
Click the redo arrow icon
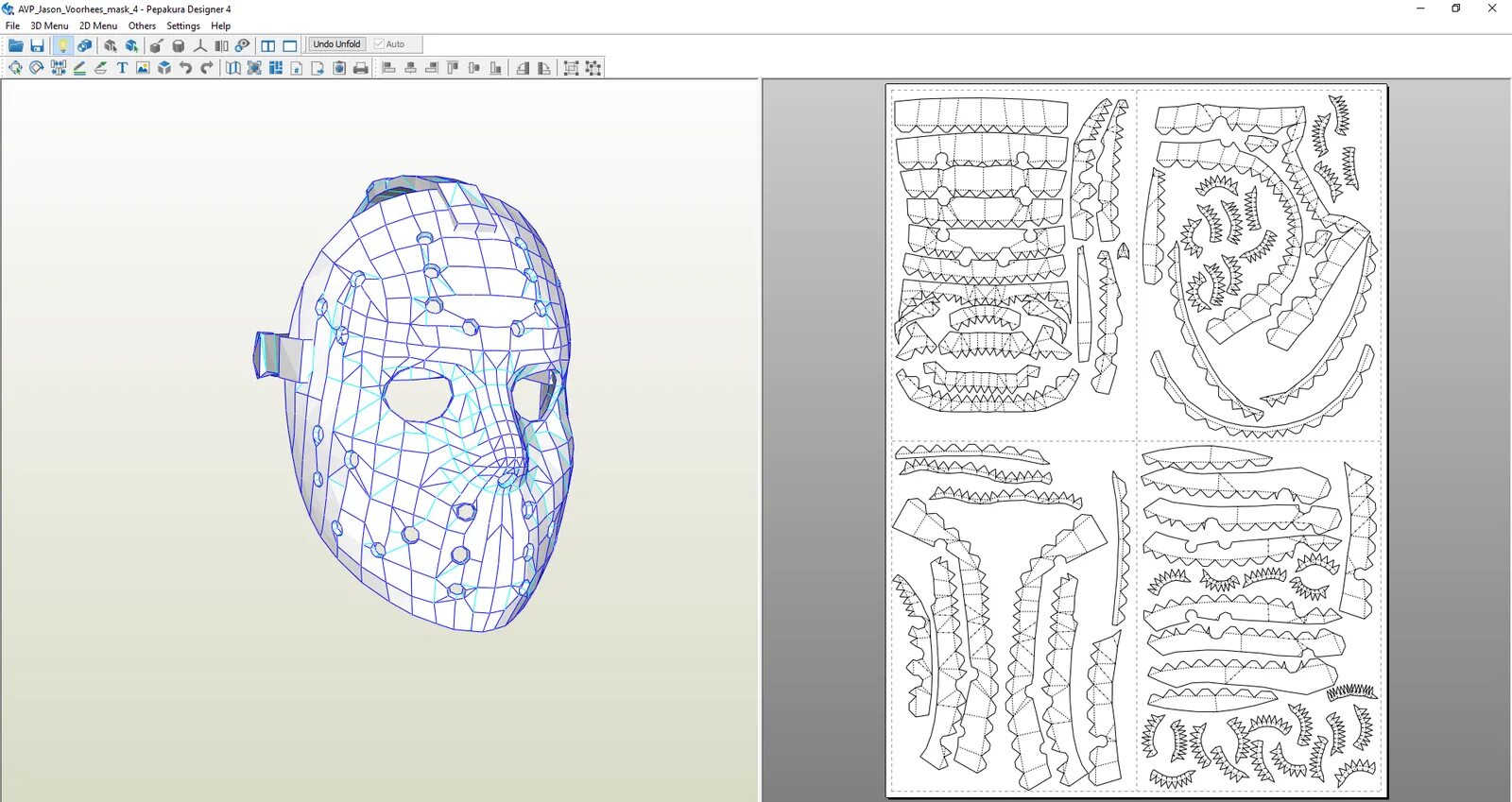tap(206, 68)
